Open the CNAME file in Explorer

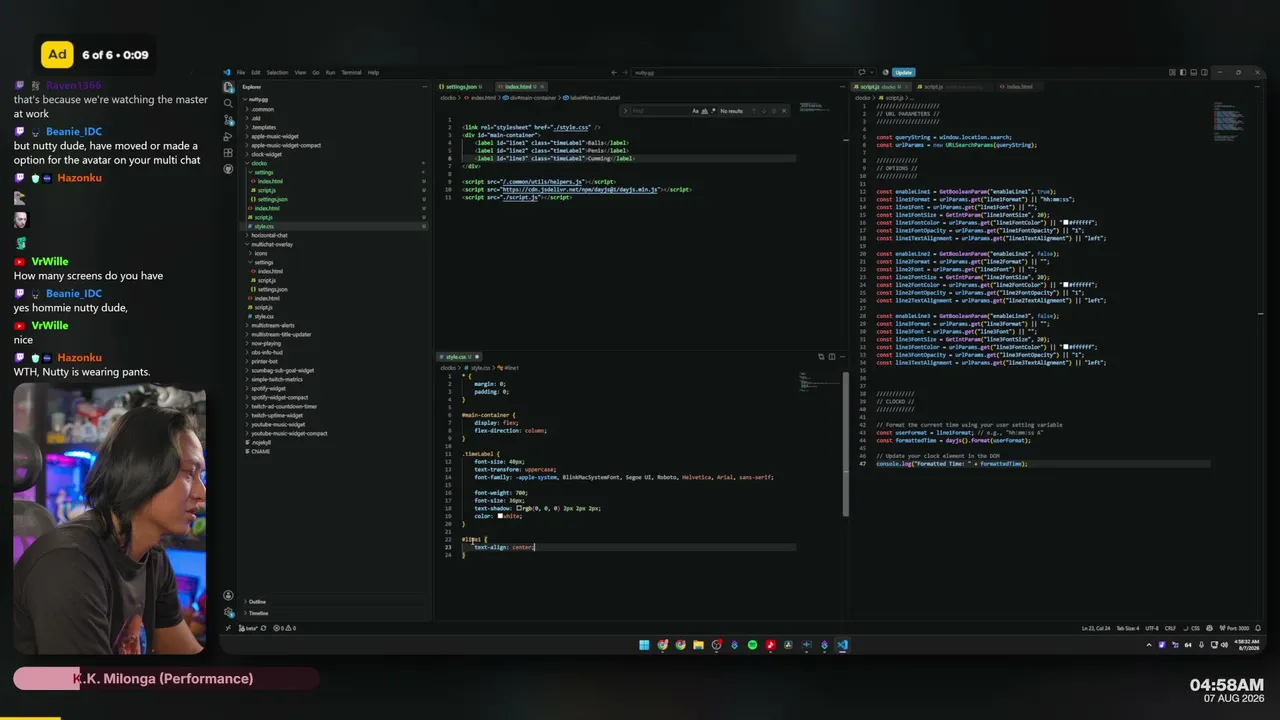[259, 451]
